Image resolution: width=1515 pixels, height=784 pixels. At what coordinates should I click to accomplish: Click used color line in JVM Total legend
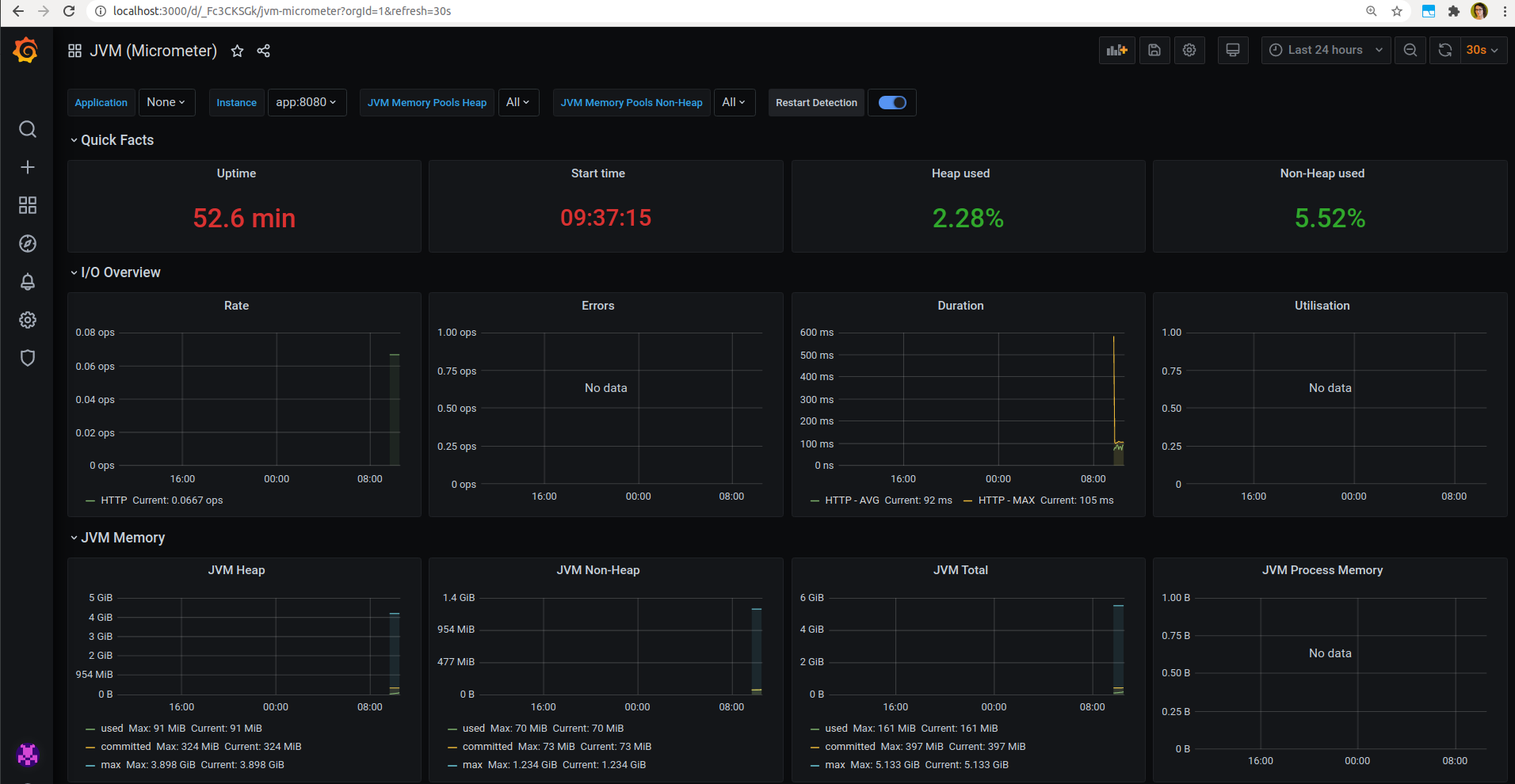pyautogui.click(x=815, y=729)
